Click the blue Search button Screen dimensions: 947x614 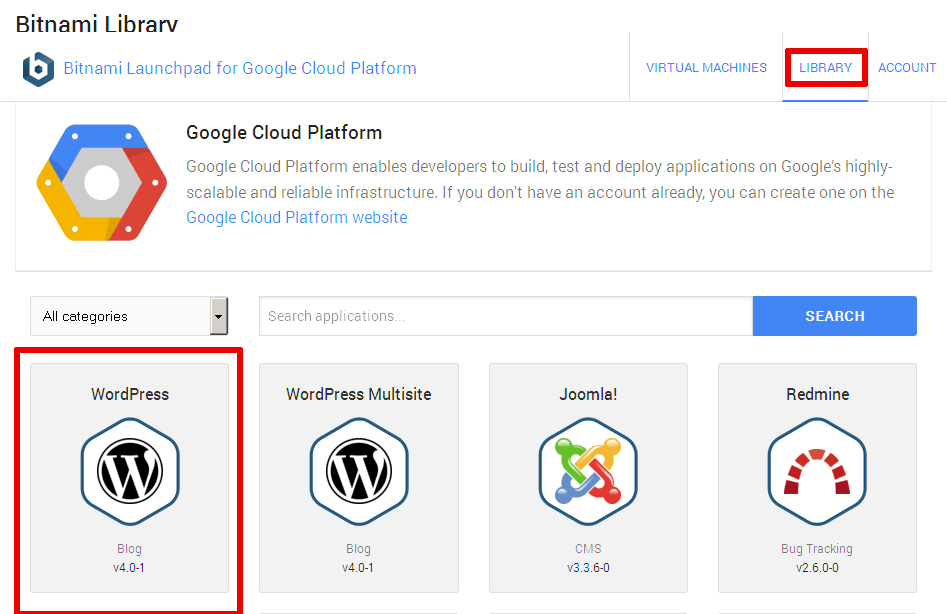[835, 316]
